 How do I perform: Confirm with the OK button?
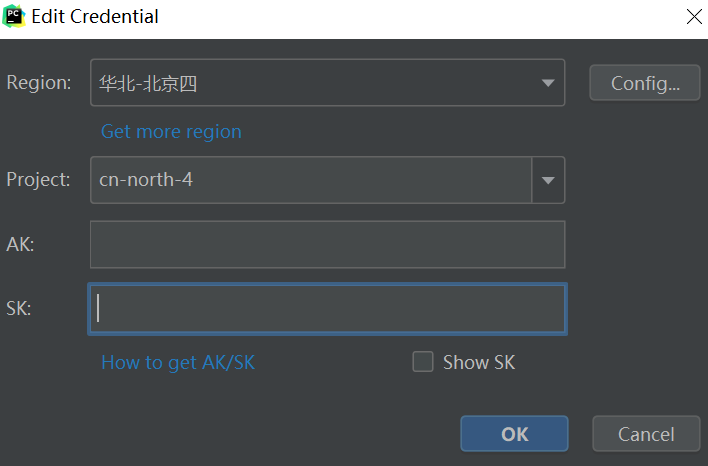(514, 434)
